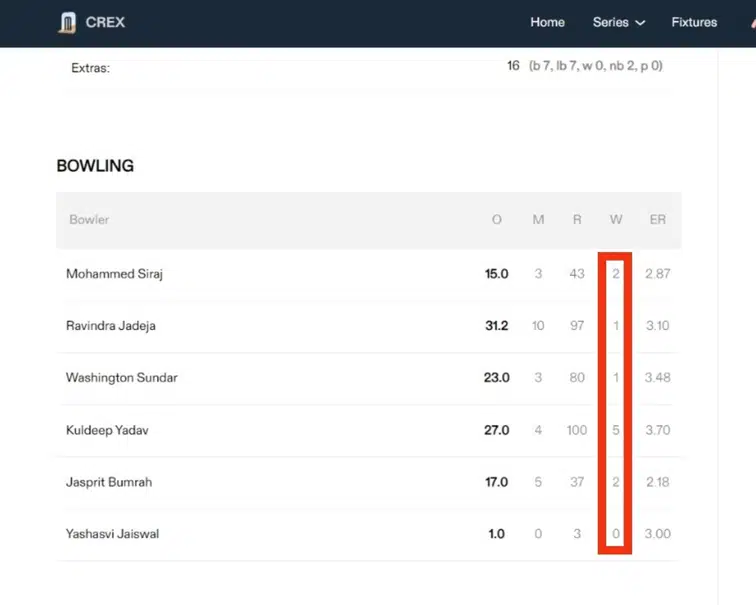Image resolution: width=756 pixels, height=605 pixels.
Task: Click Jadeja's runs value 97
Action: point(577,326)
